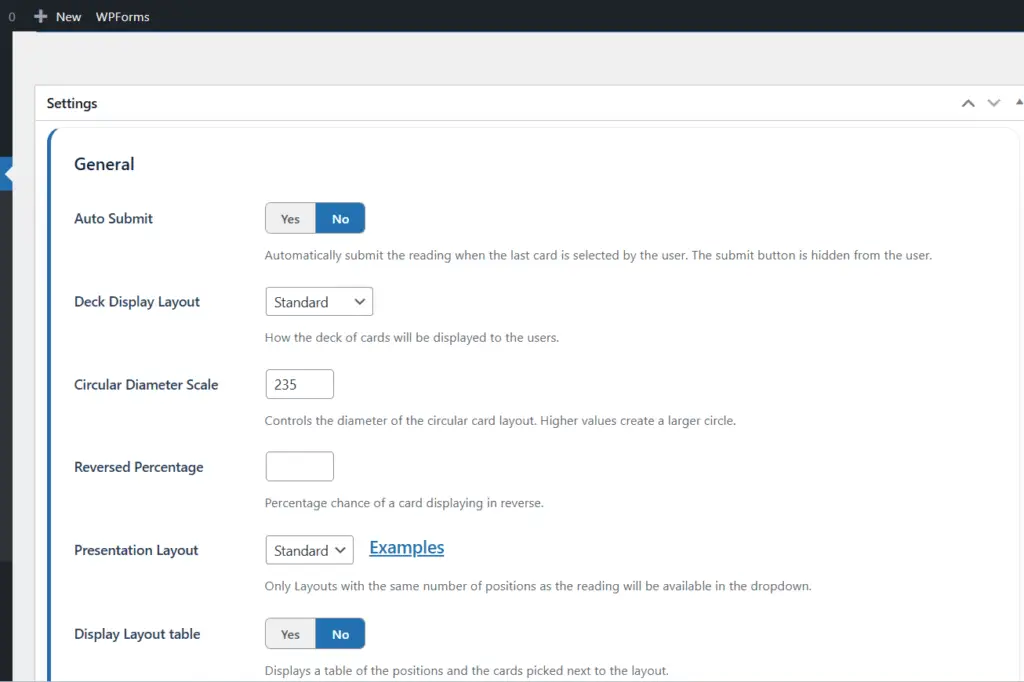
Task: Click the text 'Displays a table of the positions'
Action: (x=467, y=671)
